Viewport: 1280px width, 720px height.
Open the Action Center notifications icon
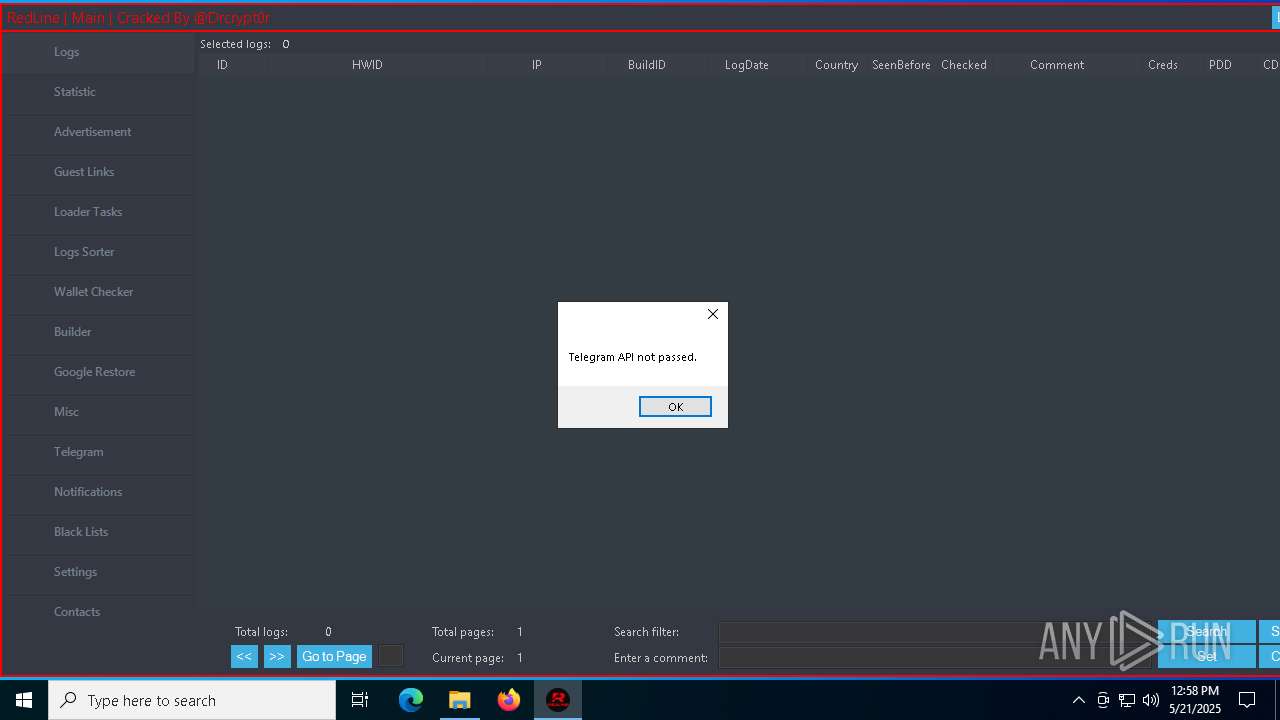pyautogui.click(x=1247, y=700)
